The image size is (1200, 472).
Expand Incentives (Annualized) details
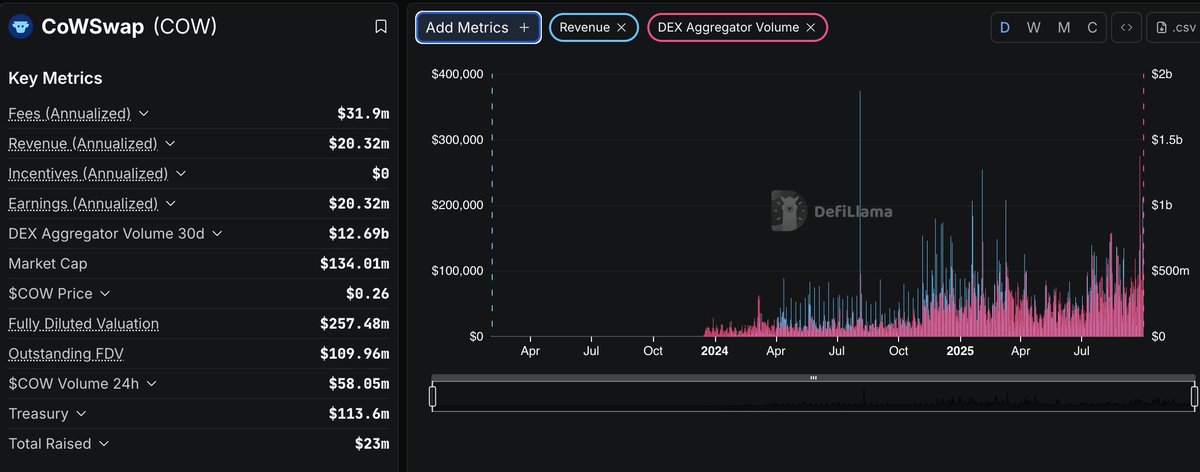(x=180, y=174)
